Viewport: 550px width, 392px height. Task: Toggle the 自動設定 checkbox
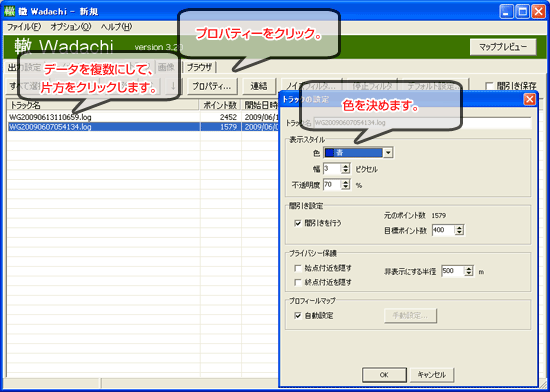coord(298,316)
